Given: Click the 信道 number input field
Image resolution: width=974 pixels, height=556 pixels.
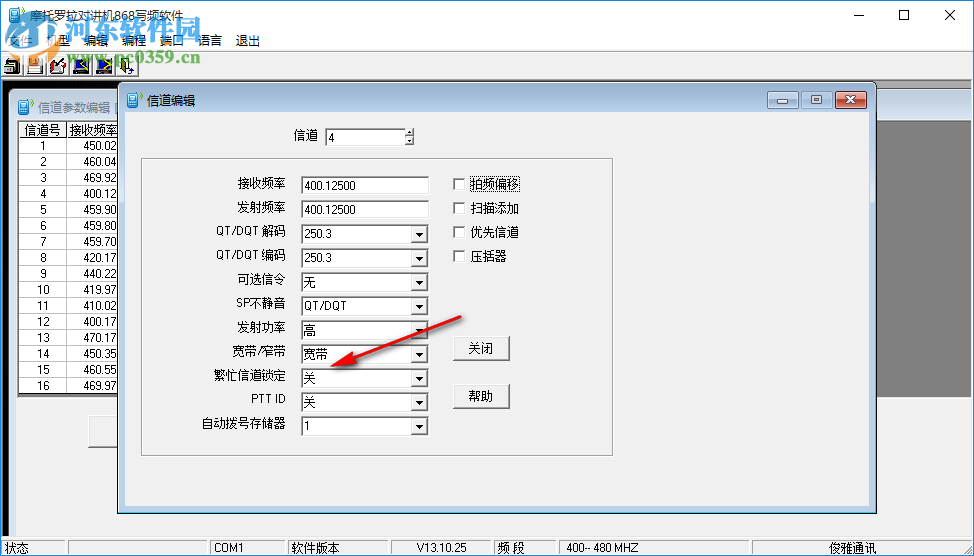Looking at the screenshot, I should (365, 137).
